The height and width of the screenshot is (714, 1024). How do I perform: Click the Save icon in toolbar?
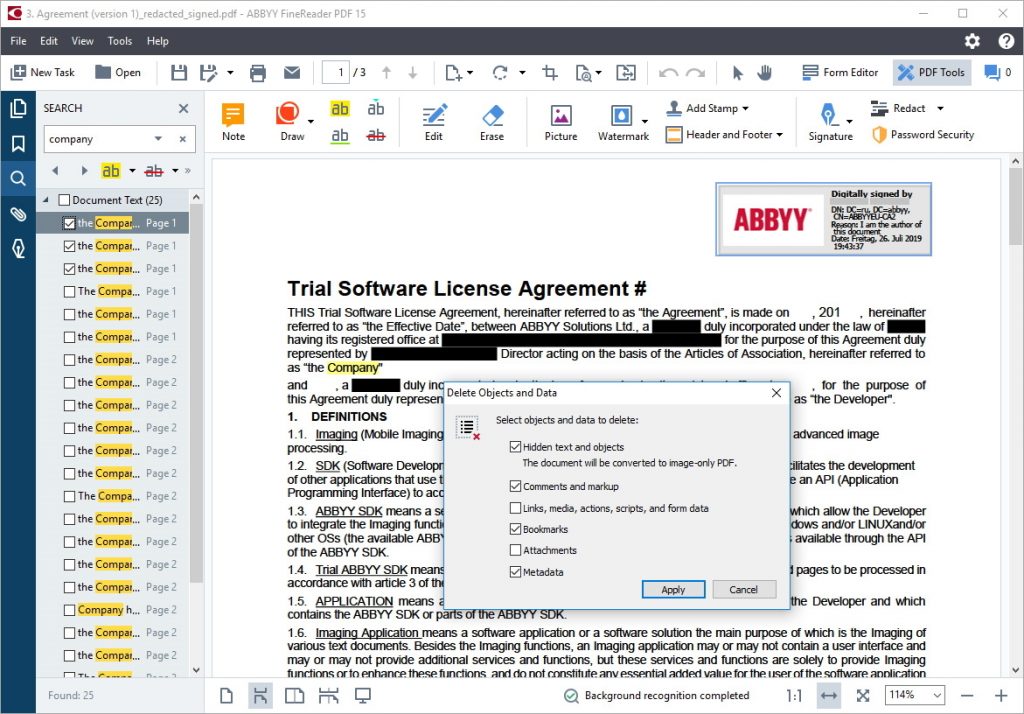click(179, 72)
